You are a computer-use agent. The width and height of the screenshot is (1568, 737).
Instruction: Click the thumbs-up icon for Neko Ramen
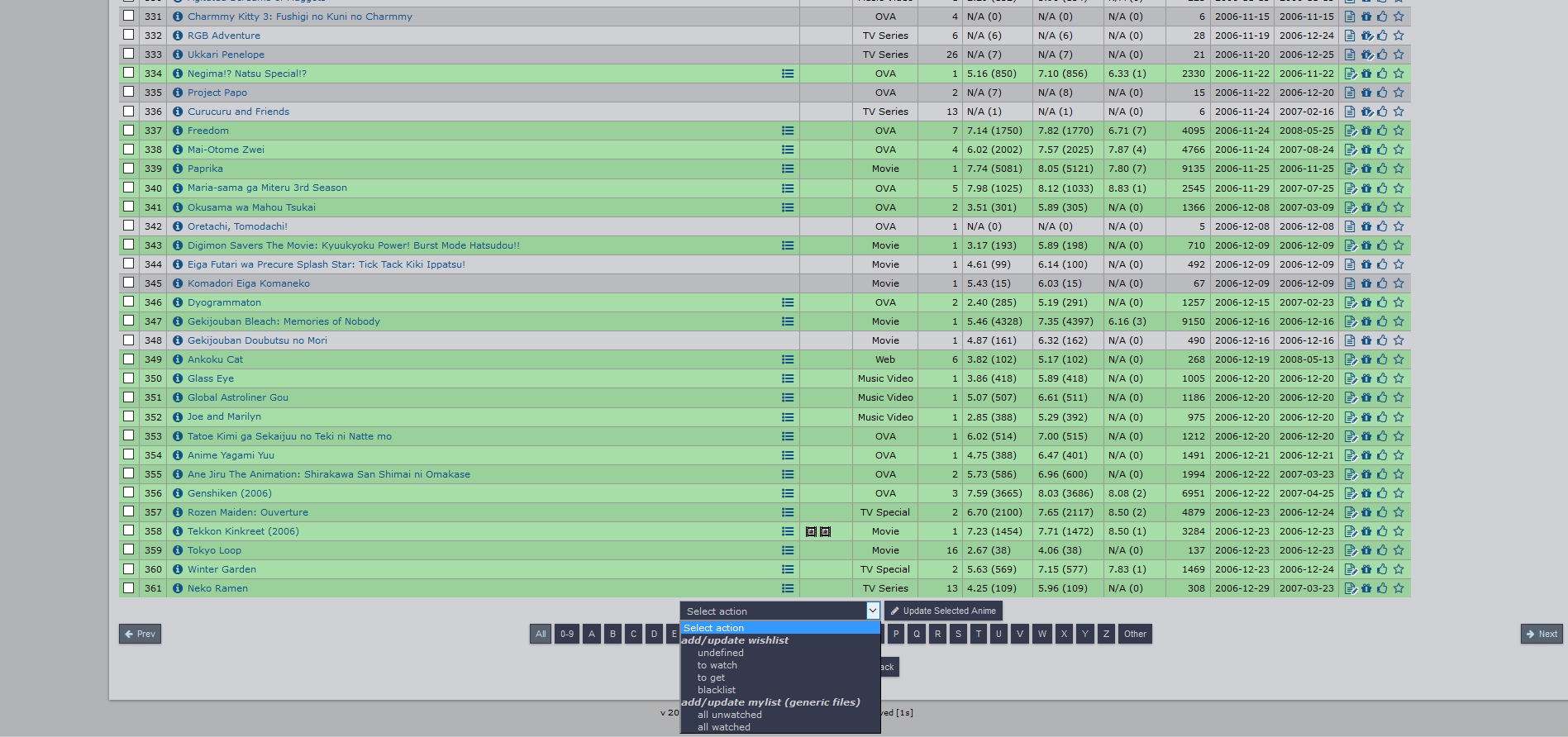click(x=1382, y=588)
